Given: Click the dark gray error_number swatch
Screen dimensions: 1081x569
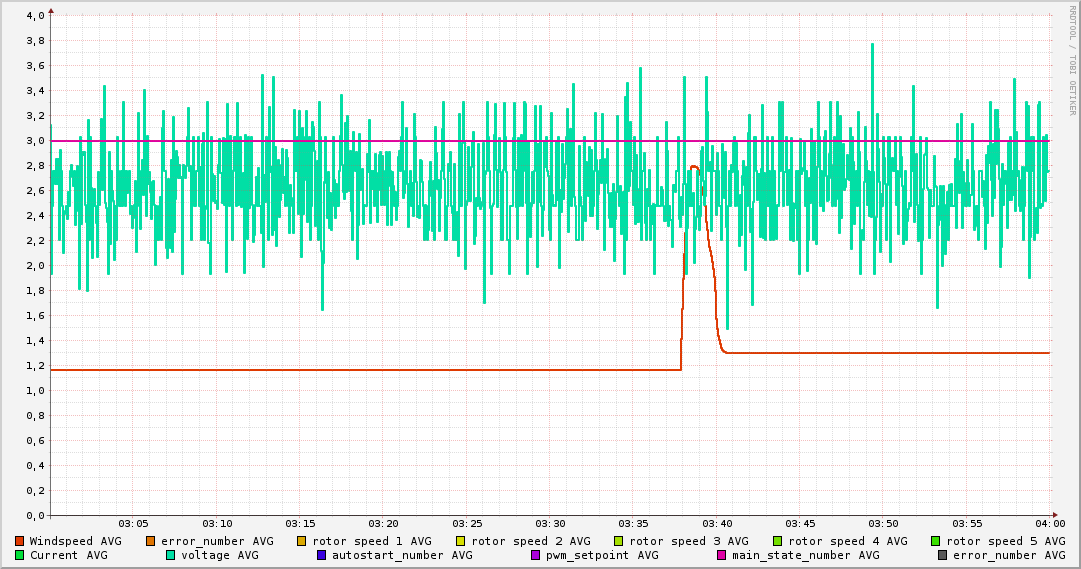Looking at the screenshot, I should (942, 555).
